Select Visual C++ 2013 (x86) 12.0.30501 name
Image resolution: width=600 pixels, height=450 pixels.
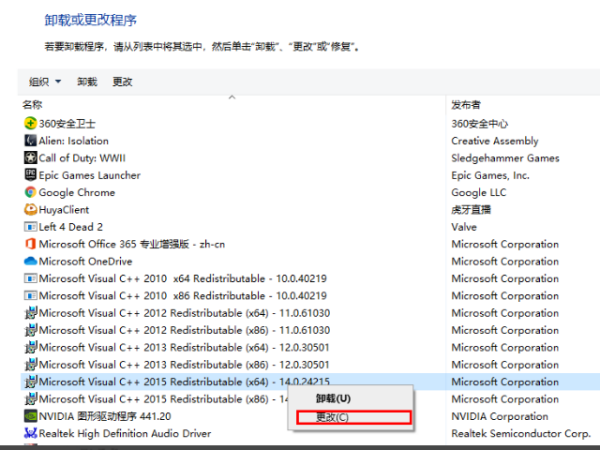184,365
